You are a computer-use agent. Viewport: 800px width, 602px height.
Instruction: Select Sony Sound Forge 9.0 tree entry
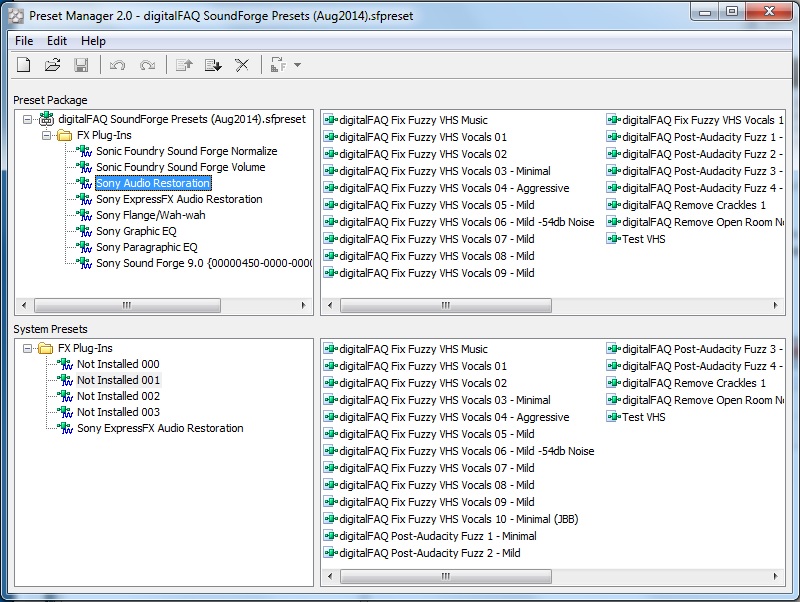(x=204, y=263)
